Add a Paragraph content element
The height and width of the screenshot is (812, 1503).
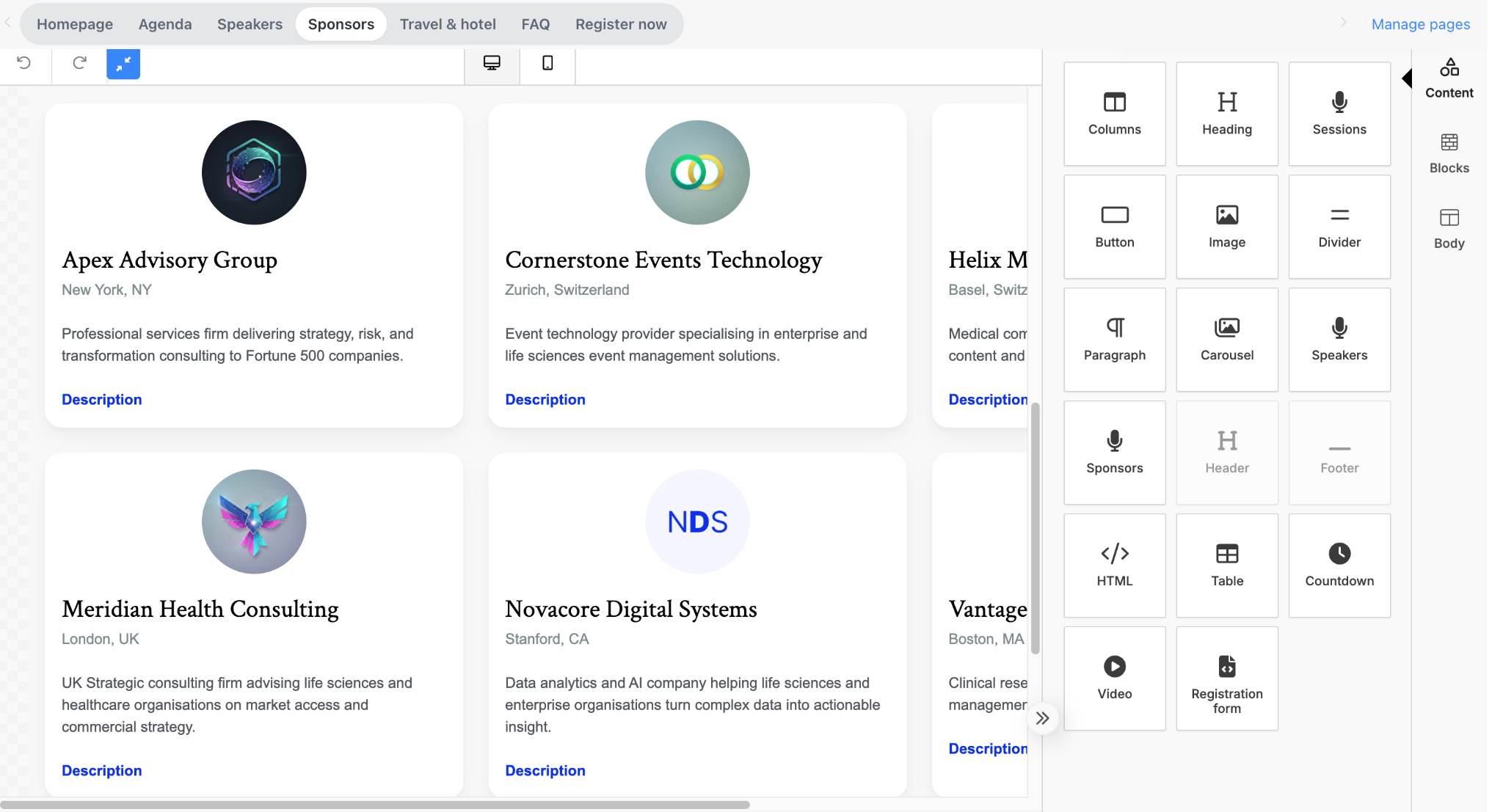pos(1115,340)
